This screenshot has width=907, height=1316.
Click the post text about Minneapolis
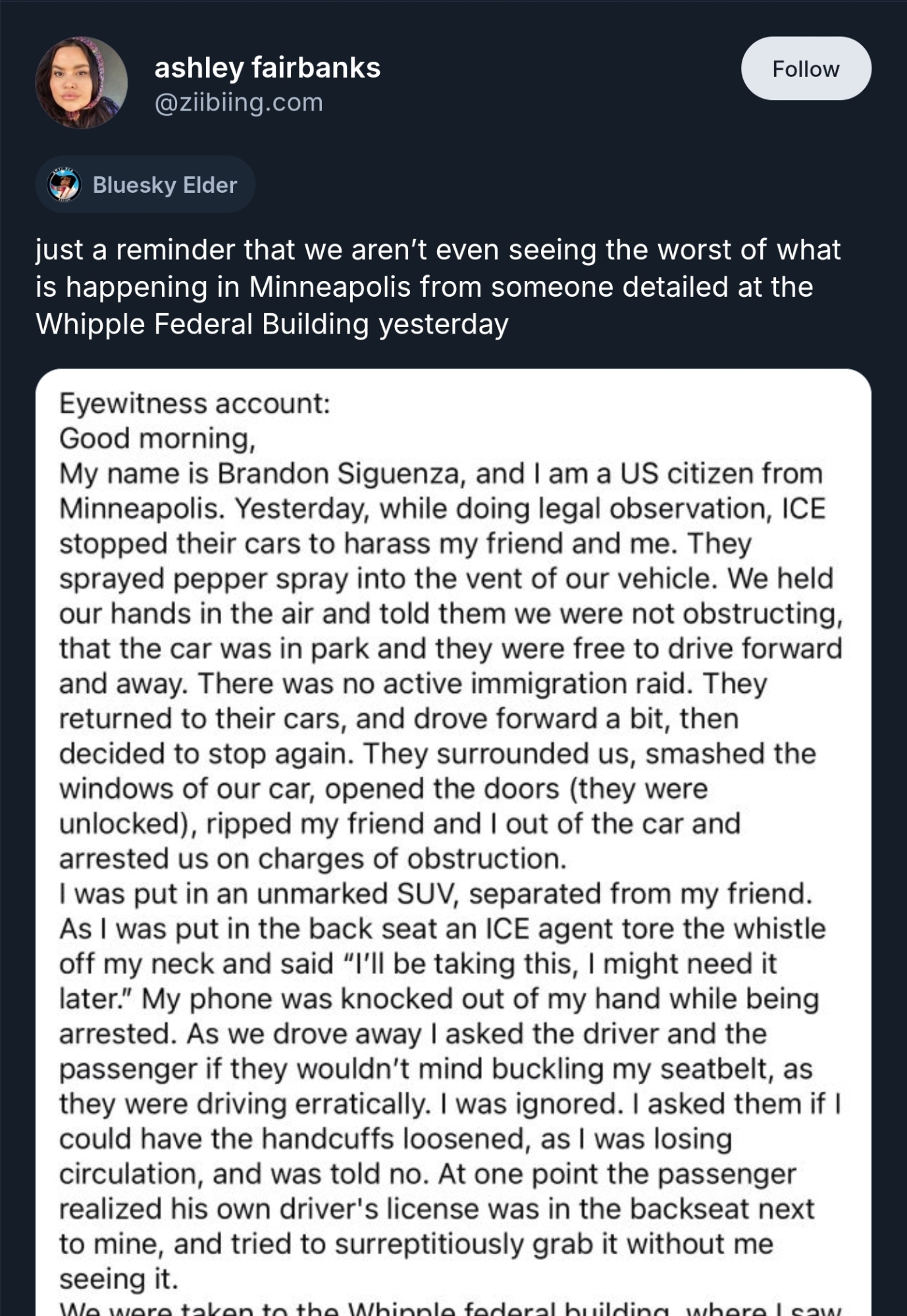point(438,287)
